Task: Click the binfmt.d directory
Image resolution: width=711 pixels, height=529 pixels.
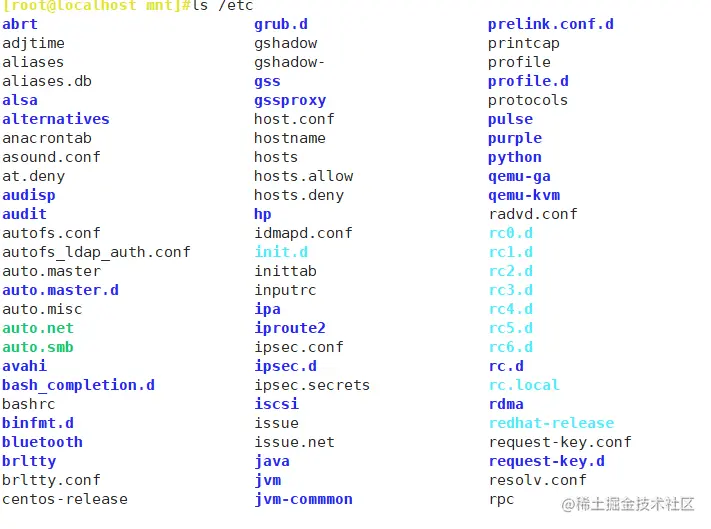Action: coord(38,423)
